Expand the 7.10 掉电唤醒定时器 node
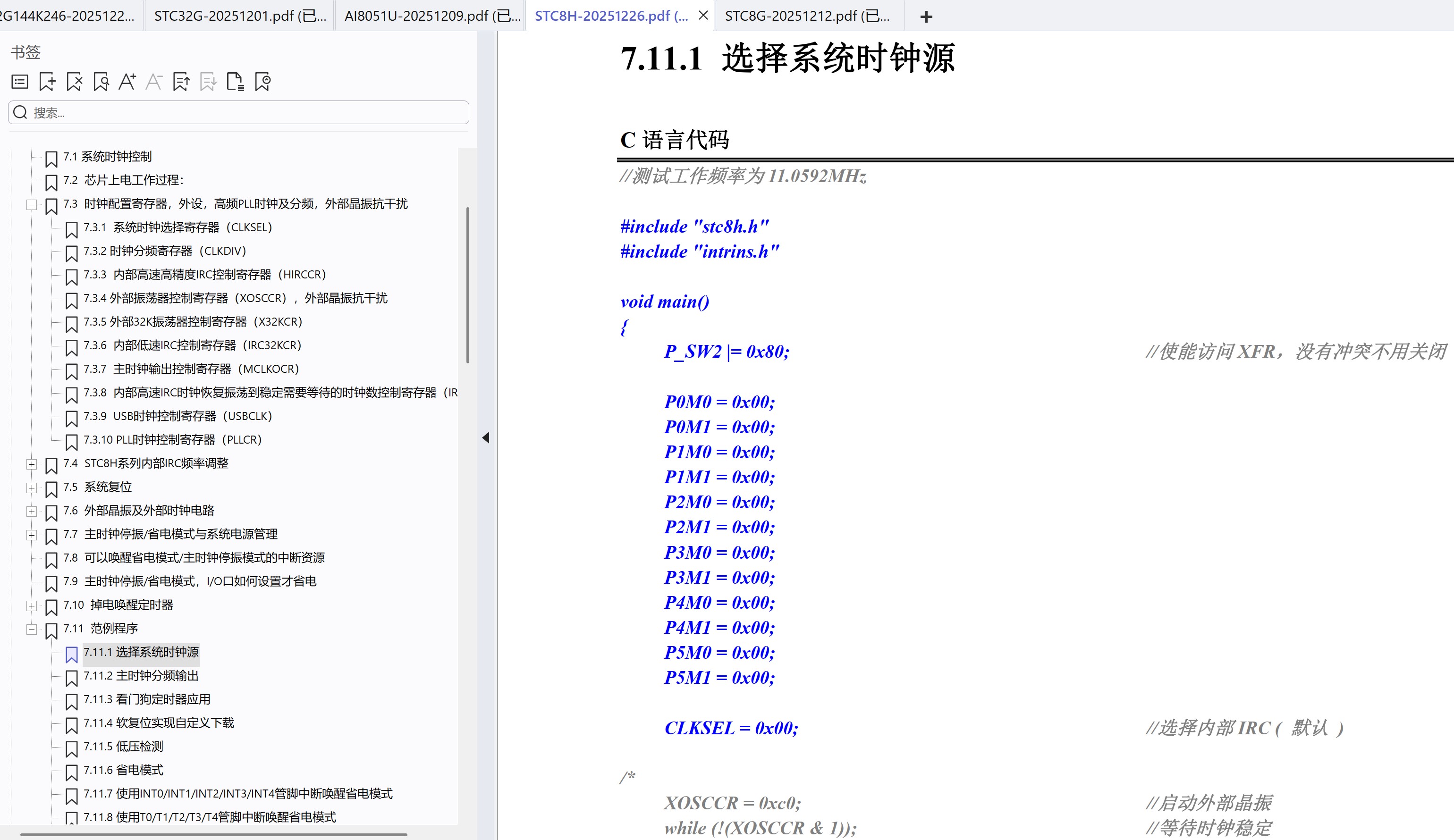The width and height of the screenshot is (1454, 840). pyautogui.click(x=32, y=606)
